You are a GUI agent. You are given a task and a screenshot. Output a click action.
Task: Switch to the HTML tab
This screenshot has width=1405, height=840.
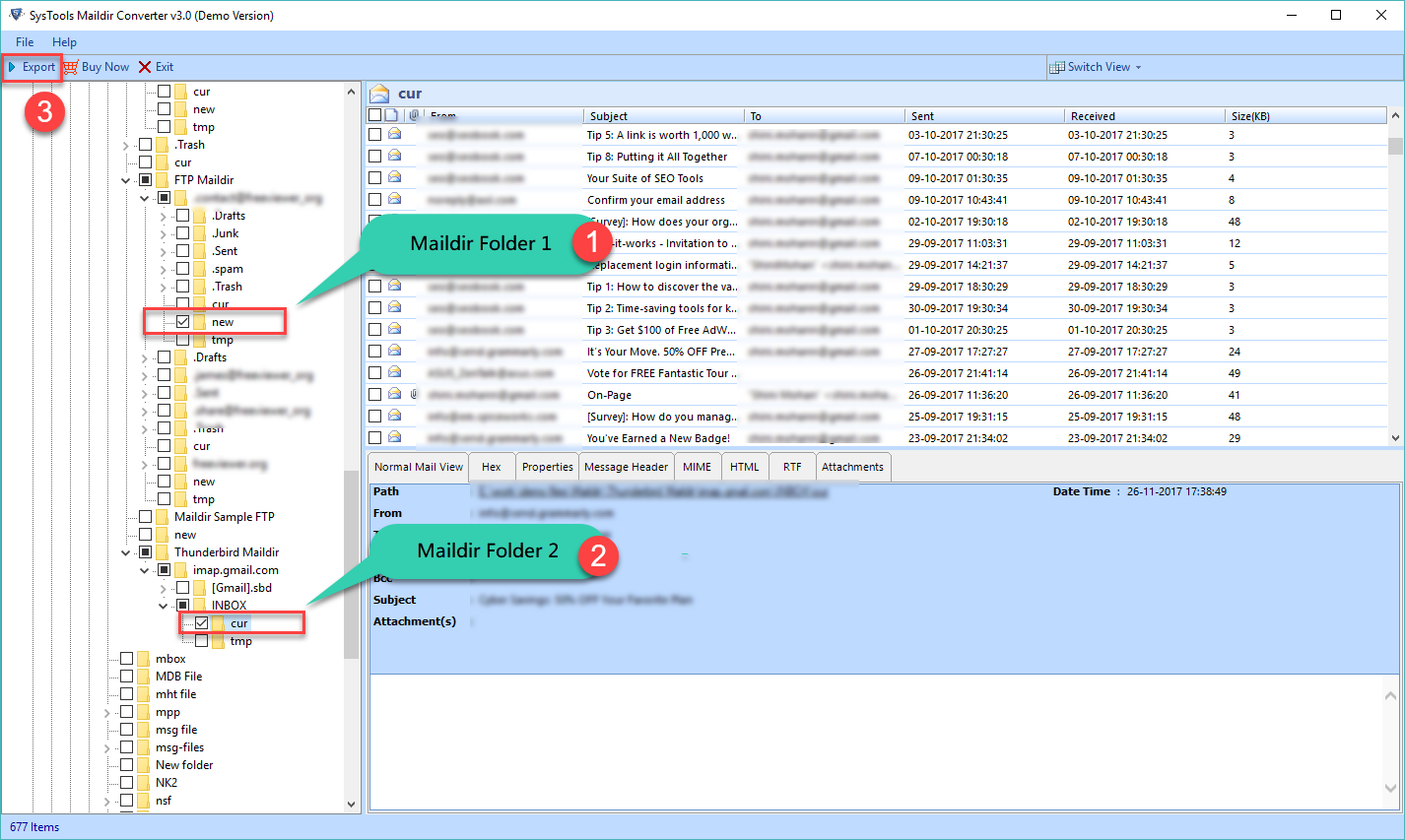point(745,467)
